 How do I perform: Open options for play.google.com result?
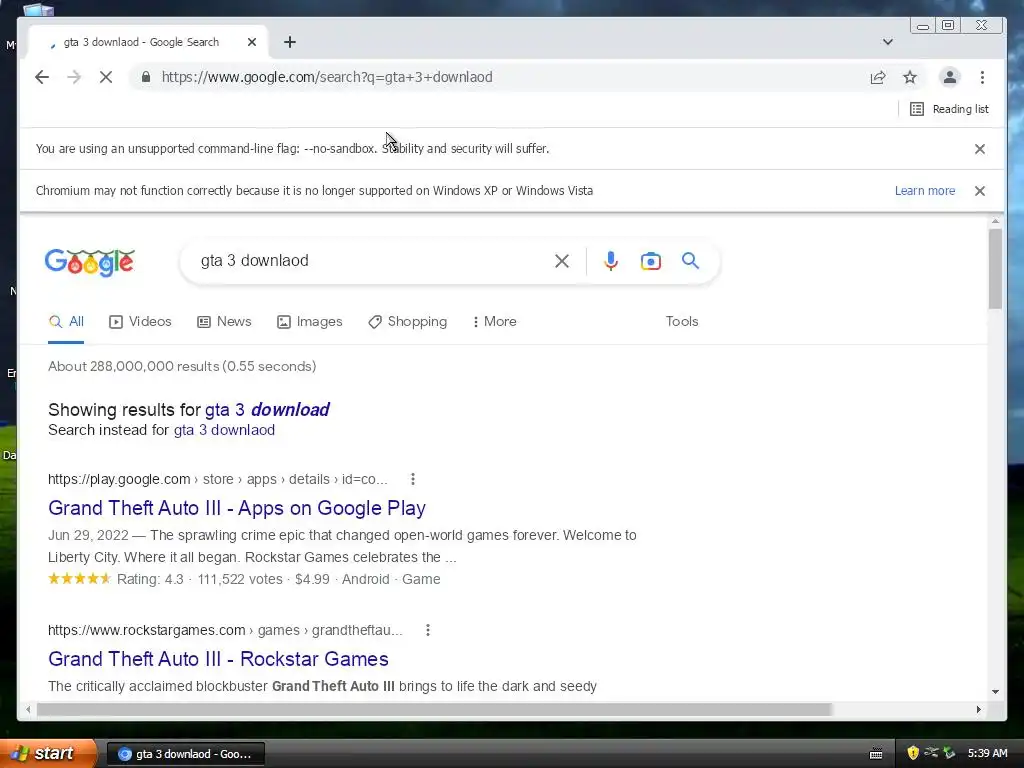(x=413, y=479)
